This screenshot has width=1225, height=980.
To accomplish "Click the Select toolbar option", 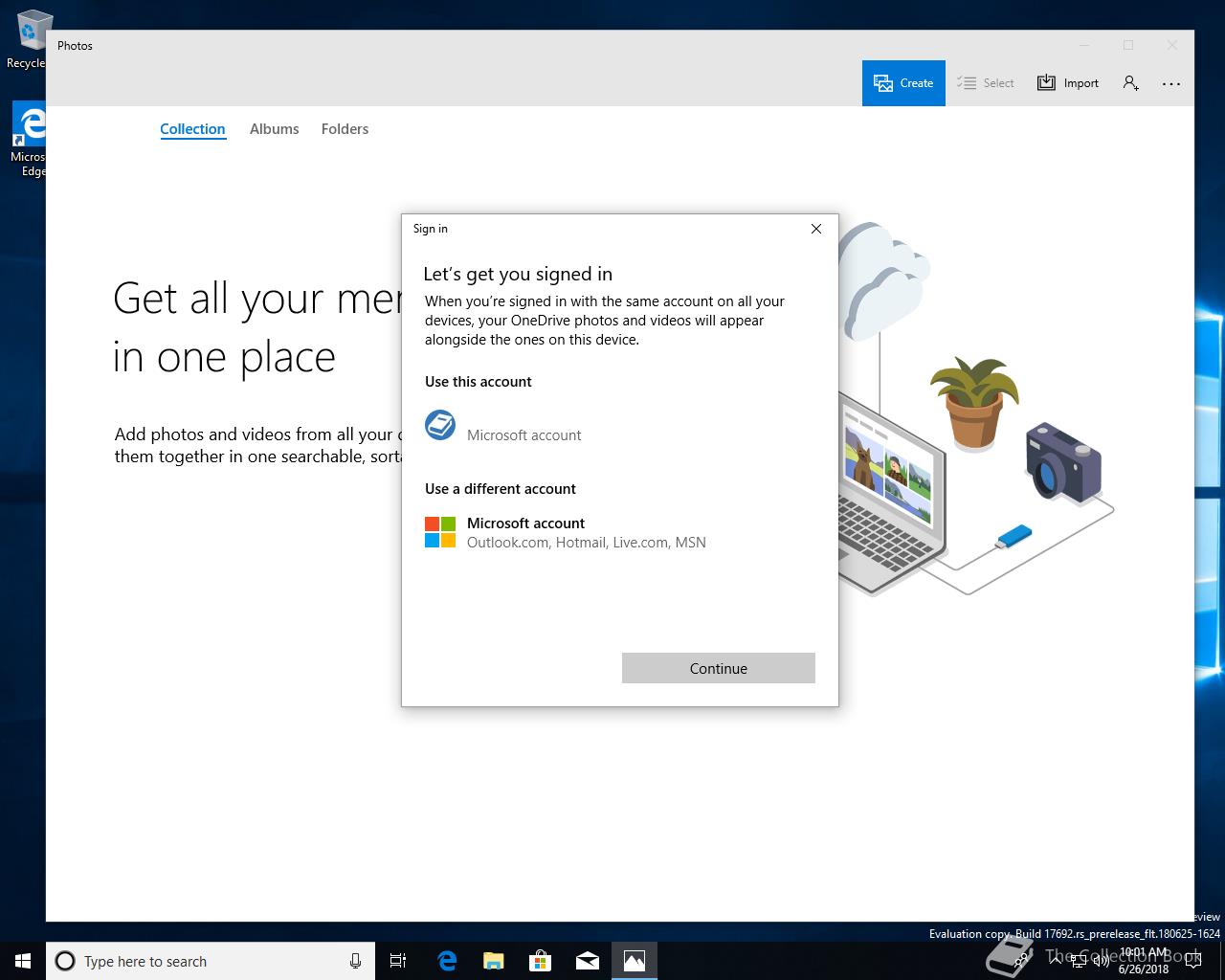I will tap(986, 83).
